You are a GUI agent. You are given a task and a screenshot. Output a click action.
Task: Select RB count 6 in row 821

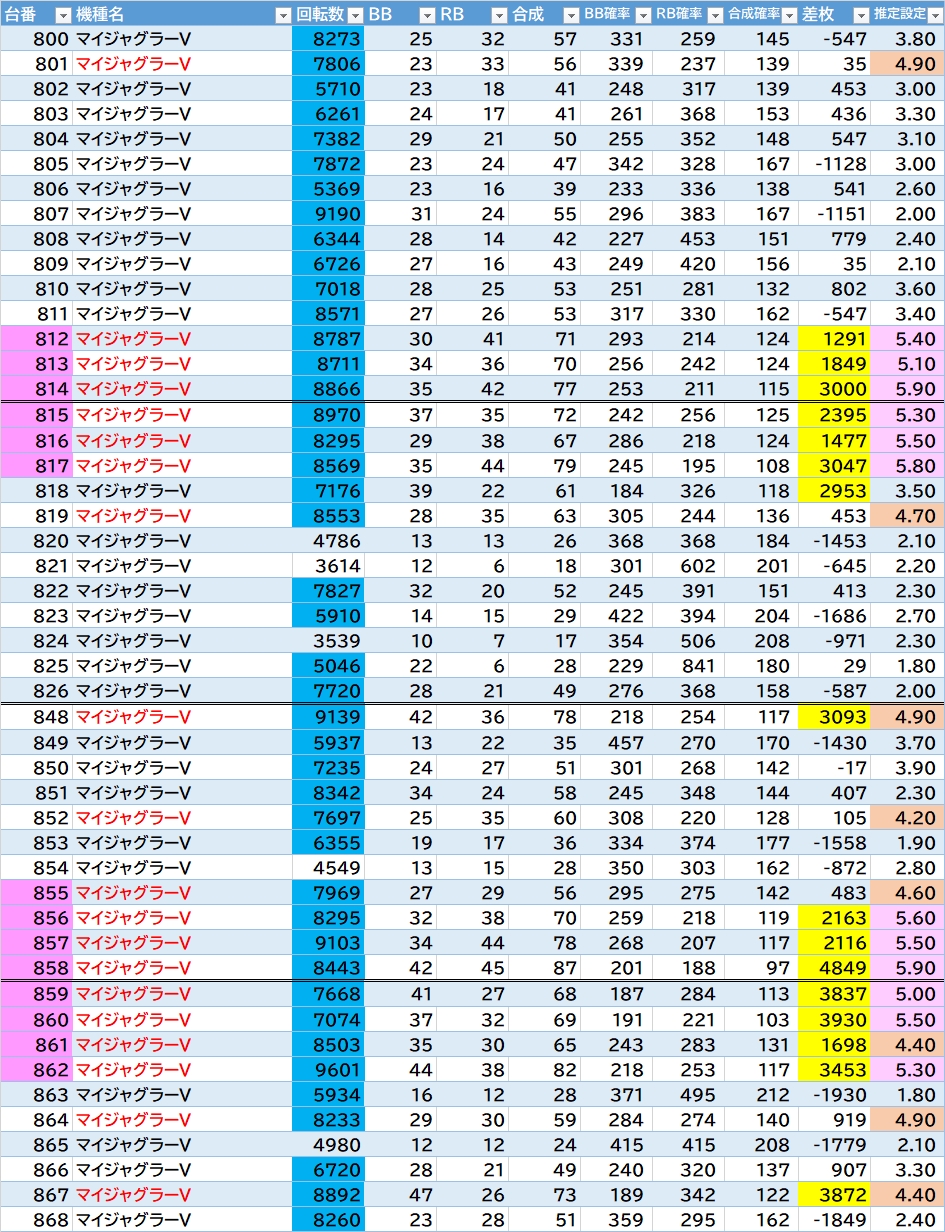click(473, 566)
